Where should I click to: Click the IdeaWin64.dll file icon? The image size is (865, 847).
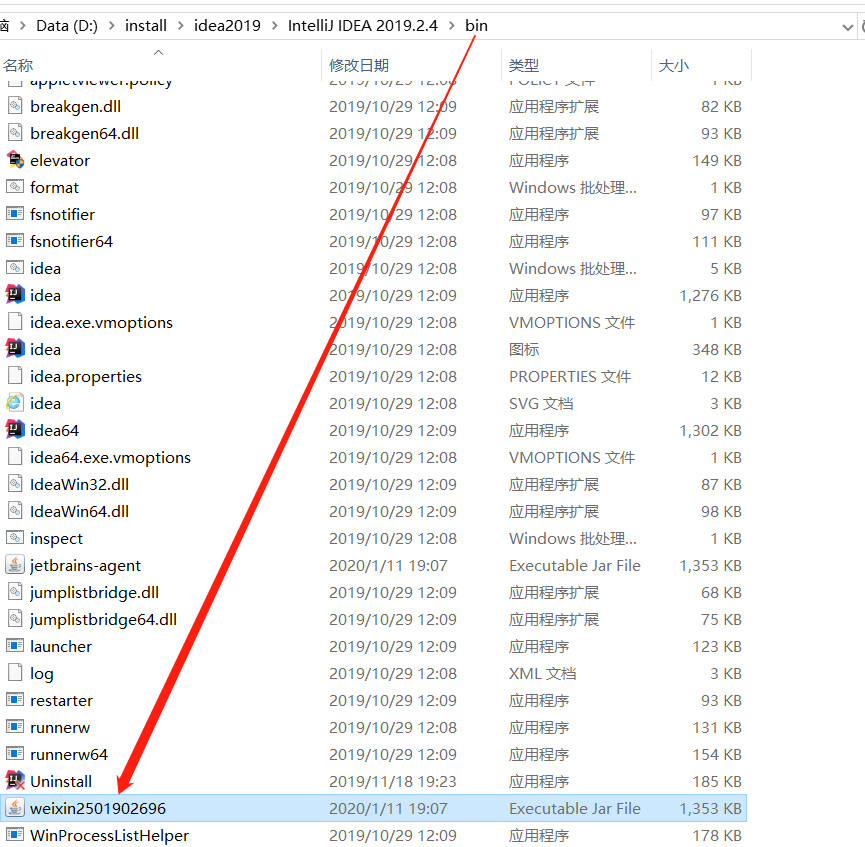[x=15, y=511]
